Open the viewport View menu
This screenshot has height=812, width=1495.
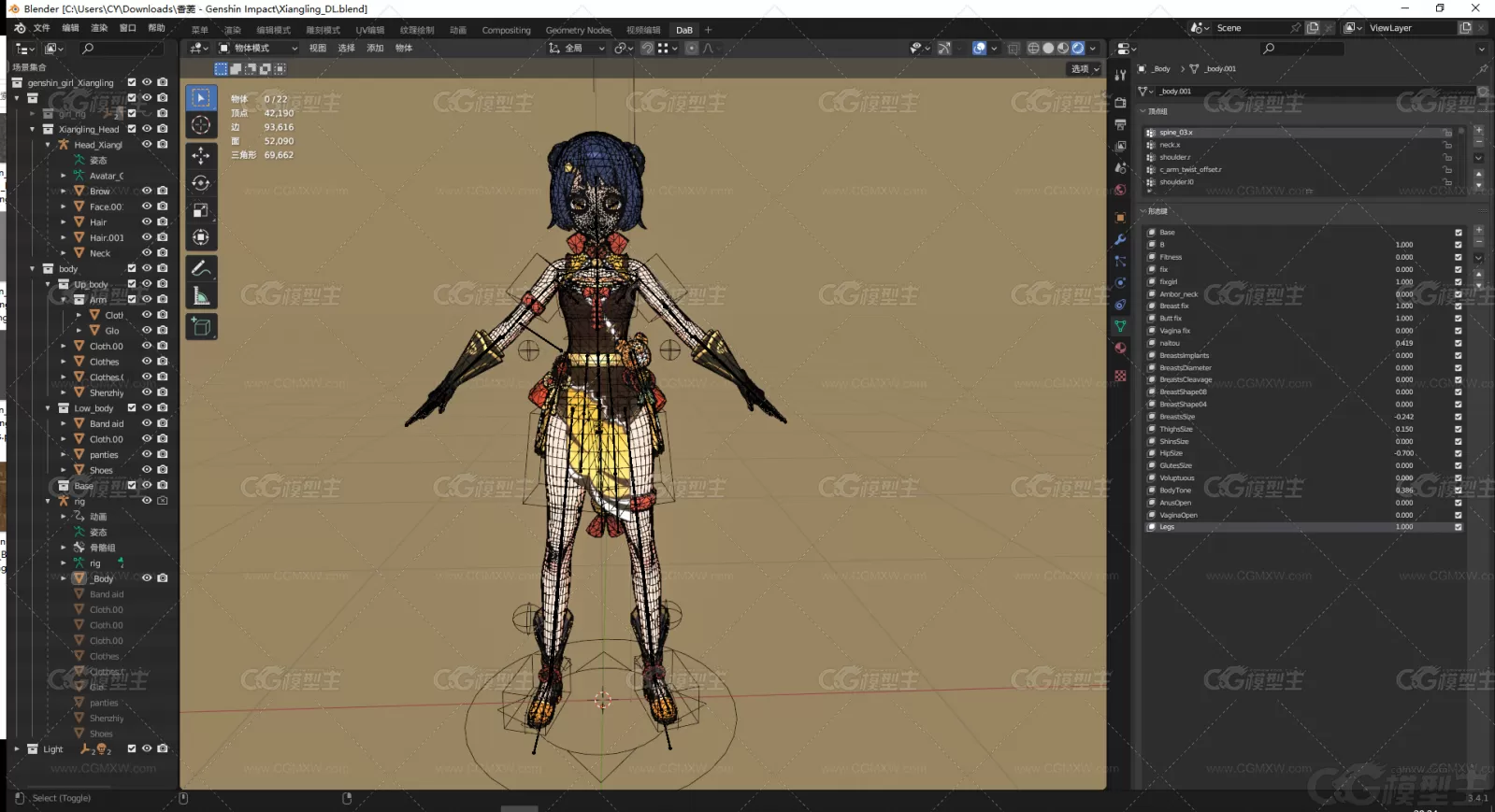(x=318, y=49)
